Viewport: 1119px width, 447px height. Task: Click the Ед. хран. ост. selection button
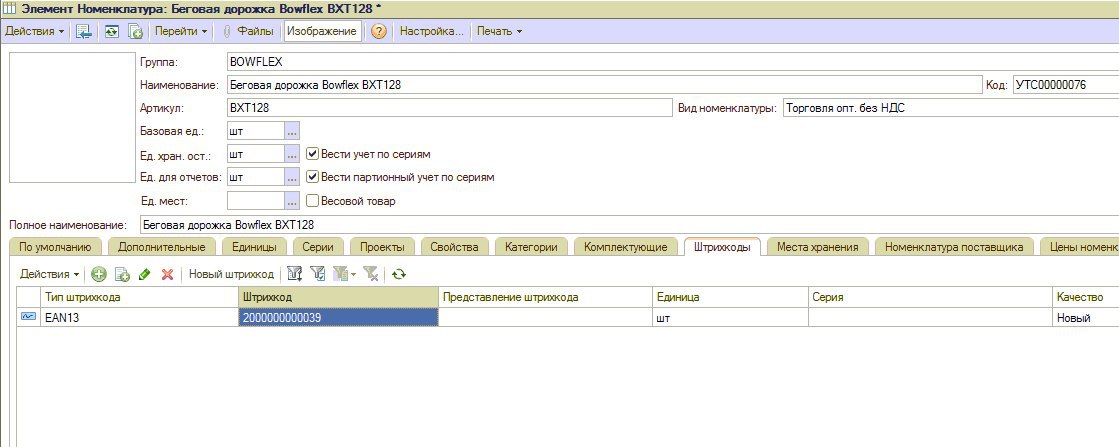292,154
